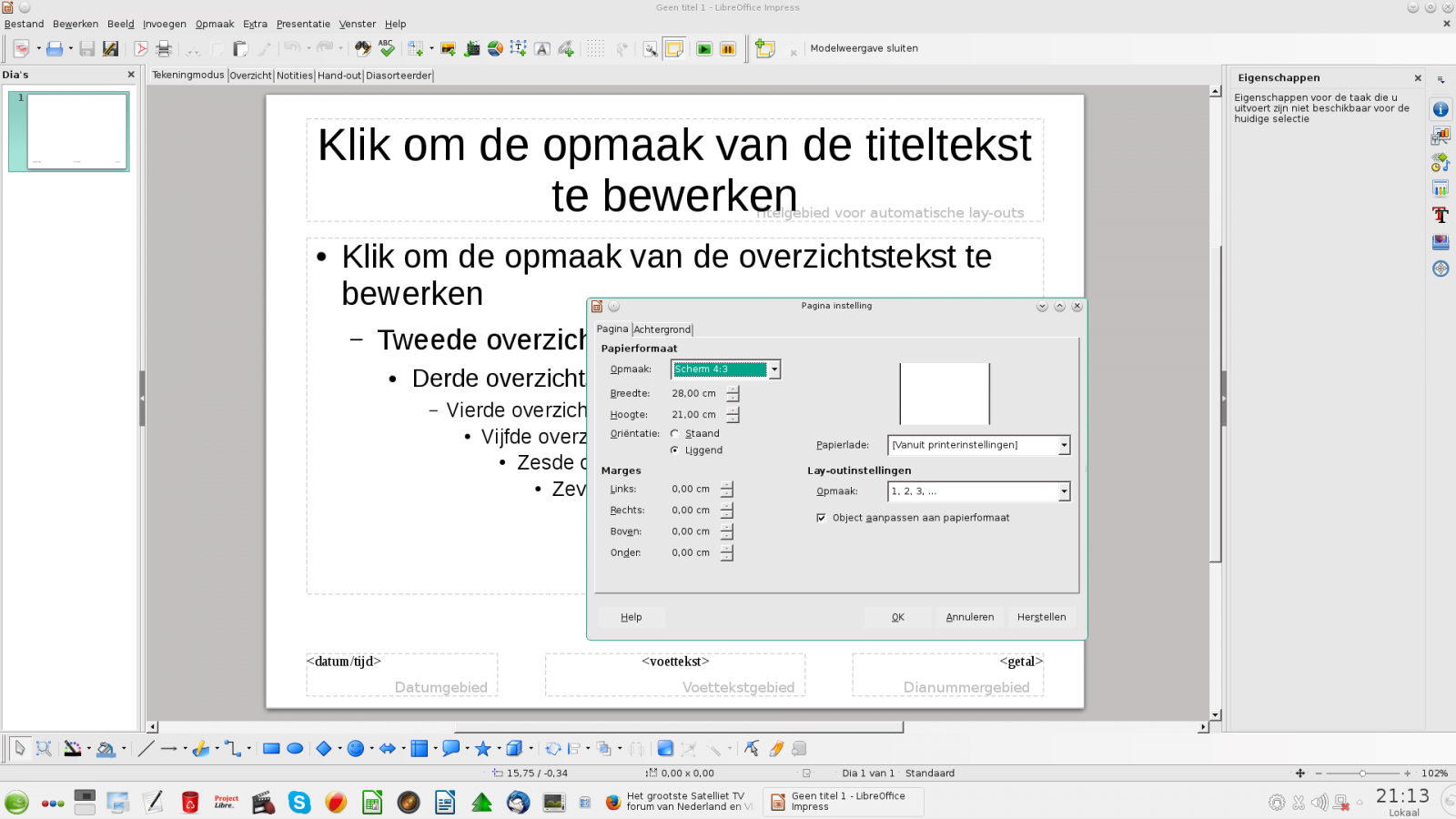The width and height of the screenshot is (1456, 819).
Task: Open the page numbering format dropdown
Action: pos(979,491)
